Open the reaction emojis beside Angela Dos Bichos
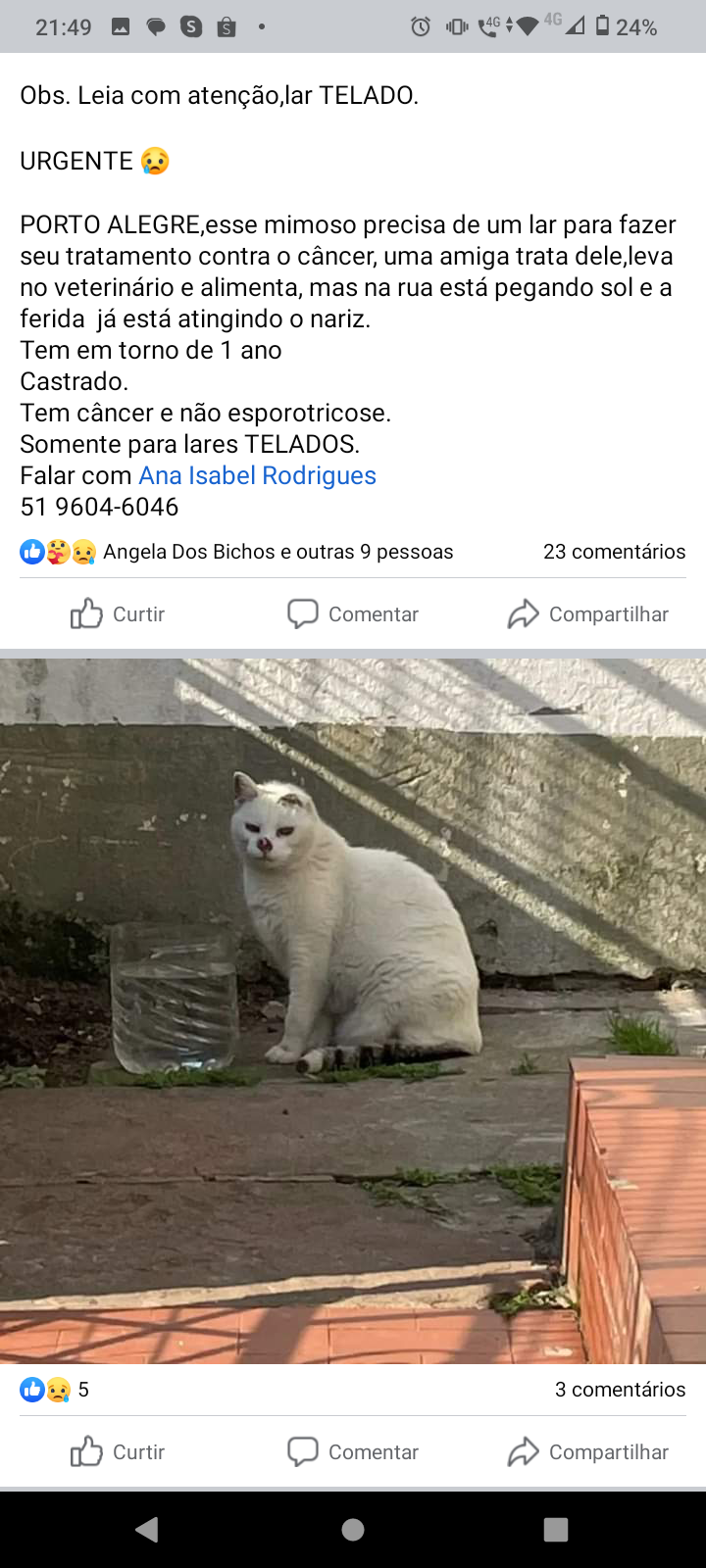 click(58, 552)
